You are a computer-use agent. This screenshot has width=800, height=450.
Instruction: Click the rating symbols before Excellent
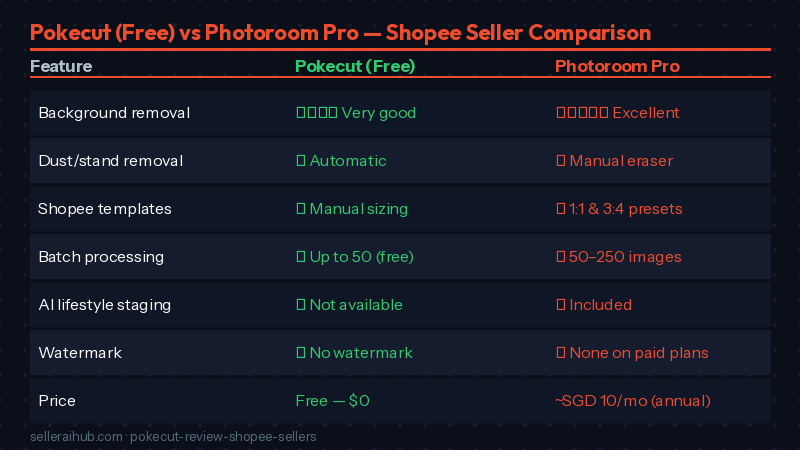click(581, 113)
